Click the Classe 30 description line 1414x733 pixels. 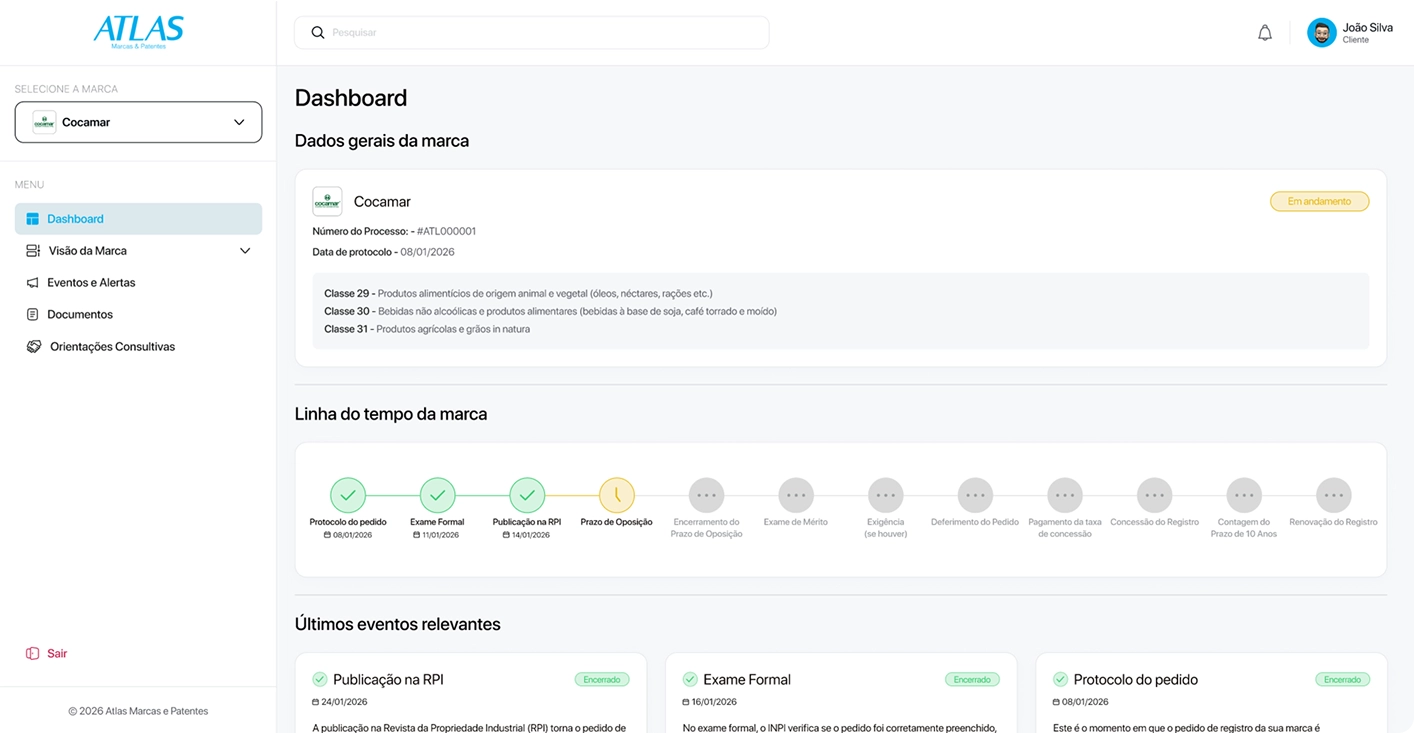[550, 311]
